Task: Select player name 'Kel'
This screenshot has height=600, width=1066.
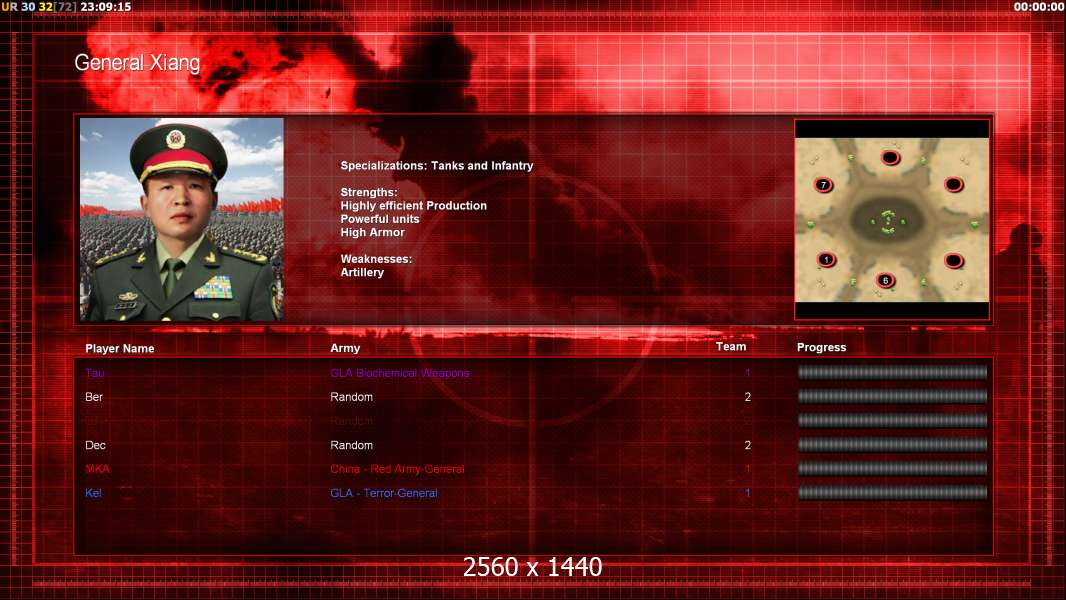Action: click(x=93, y=493)
